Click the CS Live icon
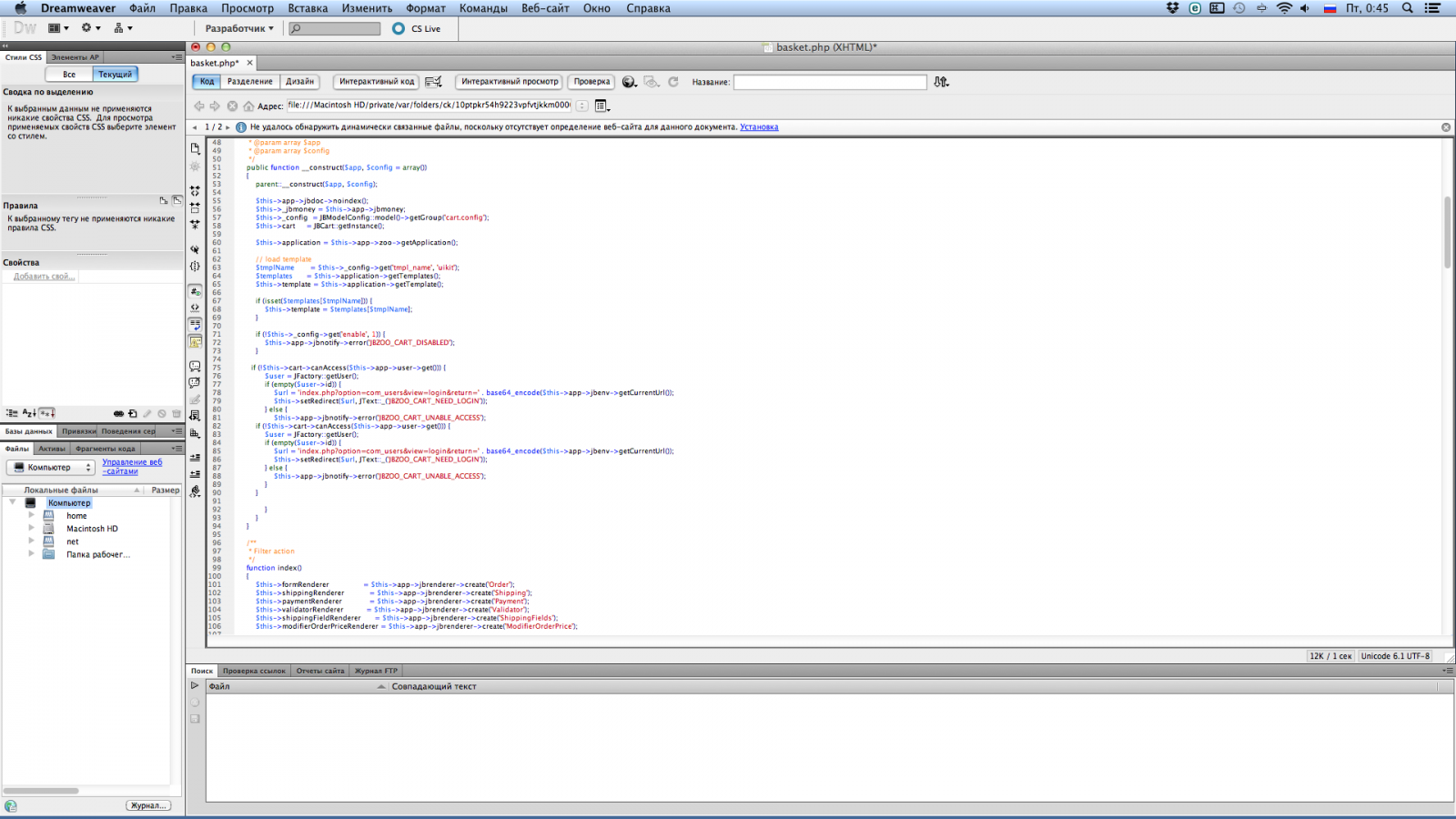The image size is (1456, 819). [399, 28]
